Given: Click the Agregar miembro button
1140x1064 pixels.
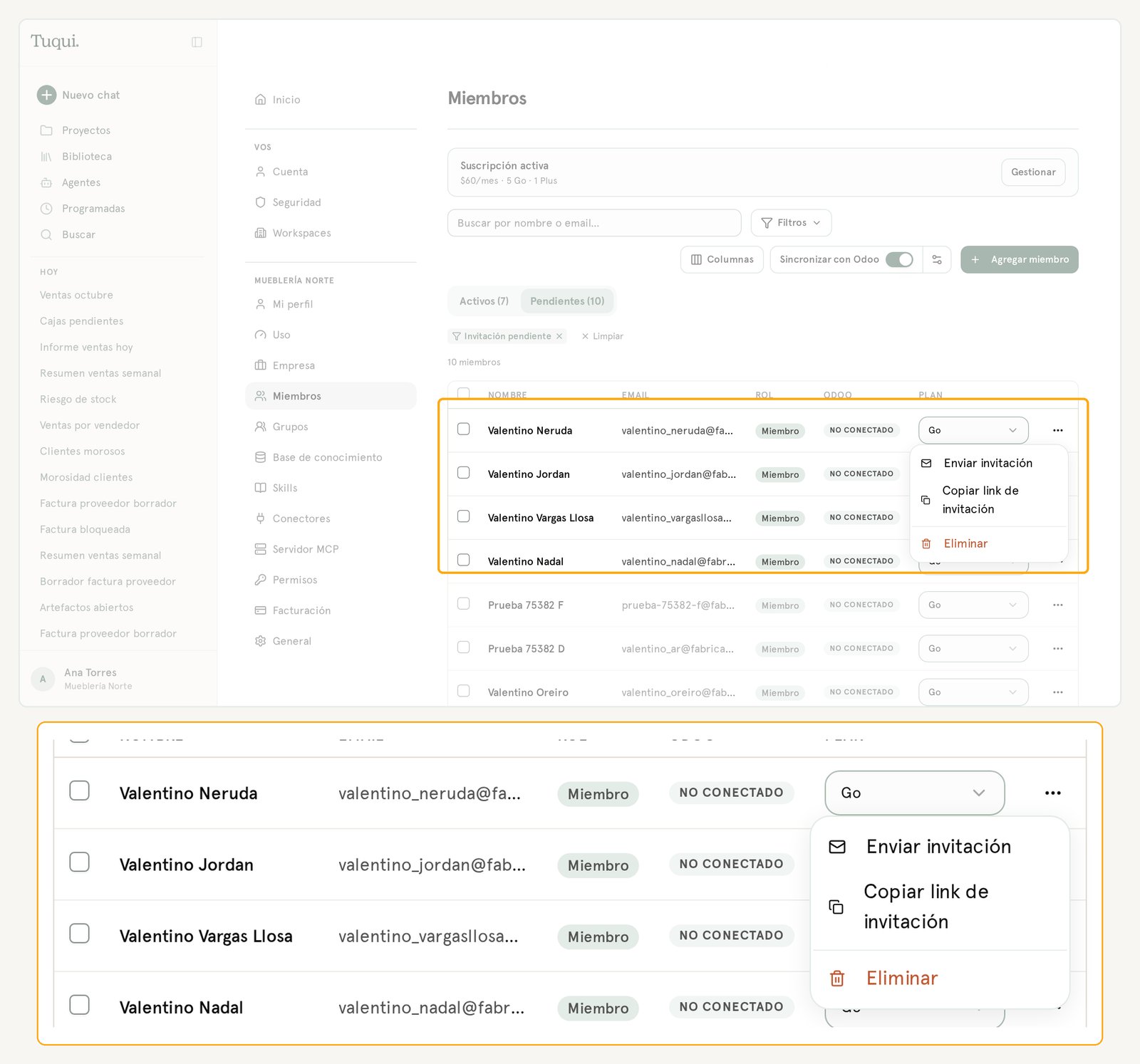Looking at the screenshot, I should [1020, 260].
